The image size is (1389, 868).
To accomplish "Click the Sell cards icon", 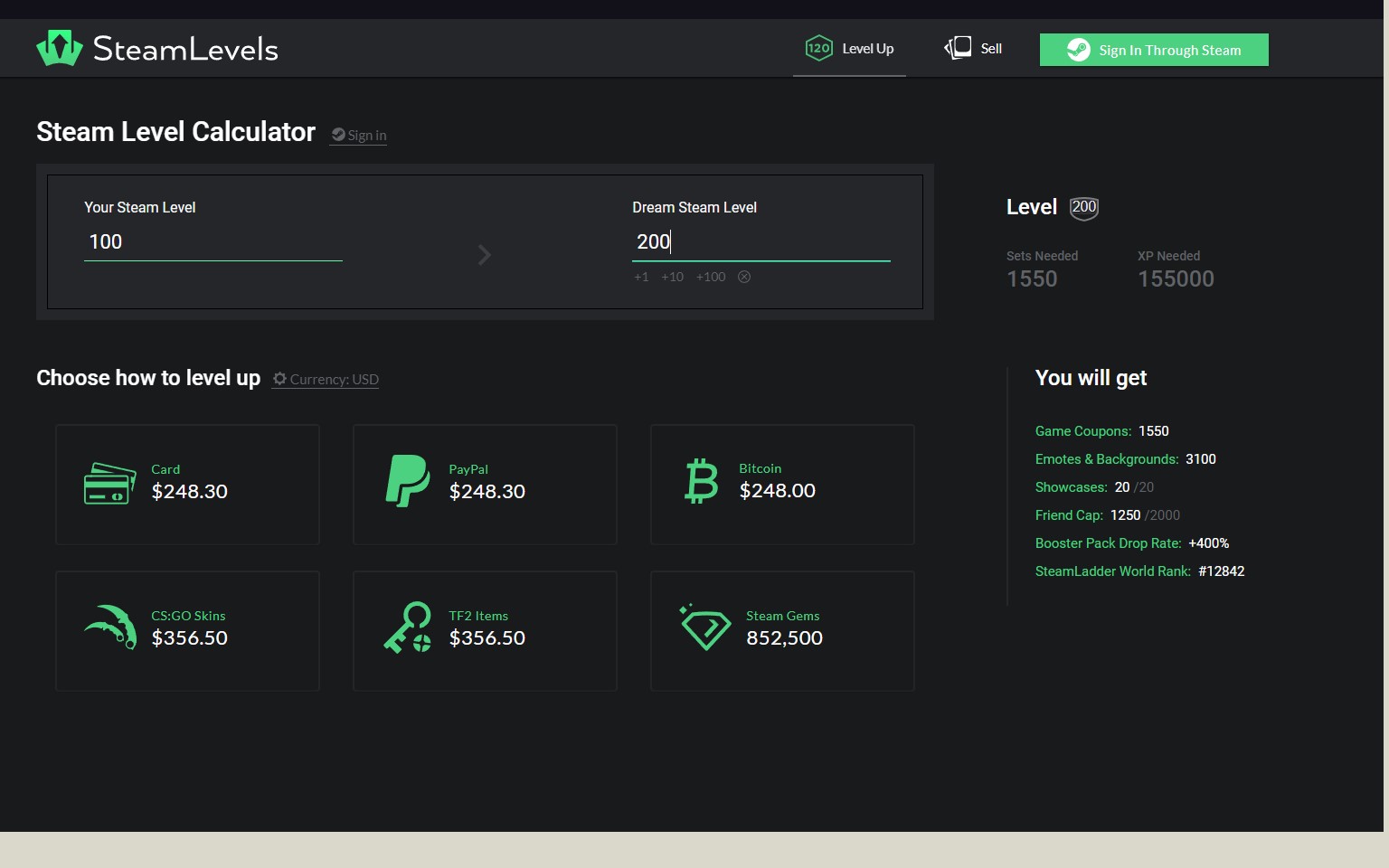I will point(958,48).
